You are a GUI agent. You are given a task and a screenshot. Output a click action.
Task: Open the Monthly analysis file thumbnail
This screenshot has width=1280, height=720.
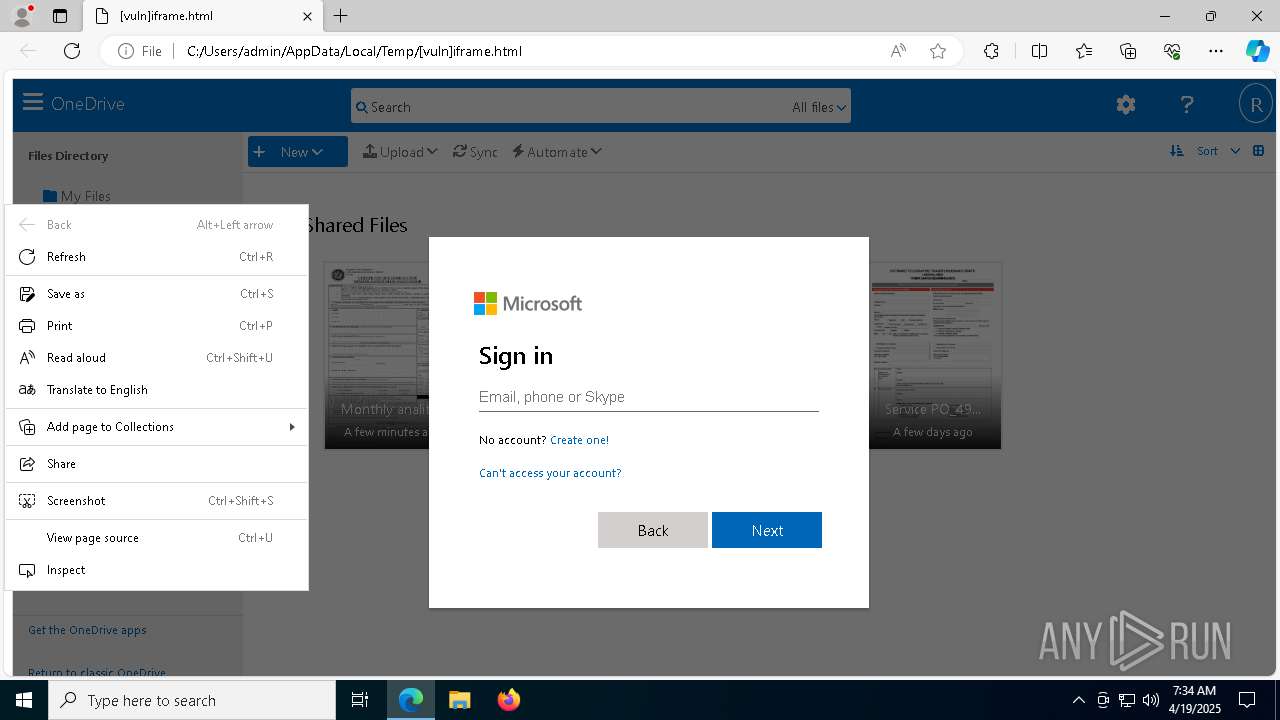(377, 356)
